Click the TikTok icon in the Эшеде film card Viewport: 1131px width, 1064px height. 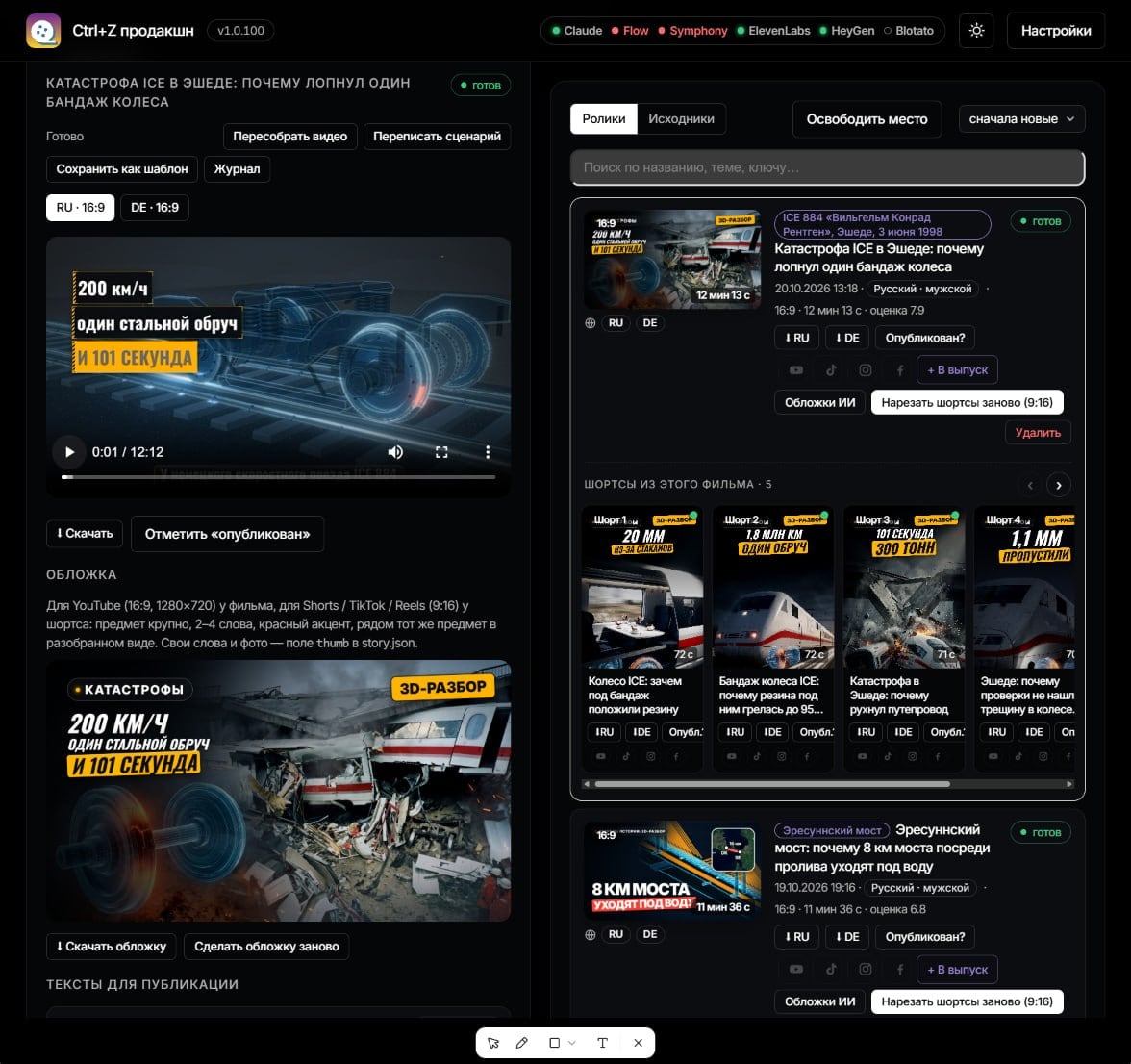pos(831,370)
